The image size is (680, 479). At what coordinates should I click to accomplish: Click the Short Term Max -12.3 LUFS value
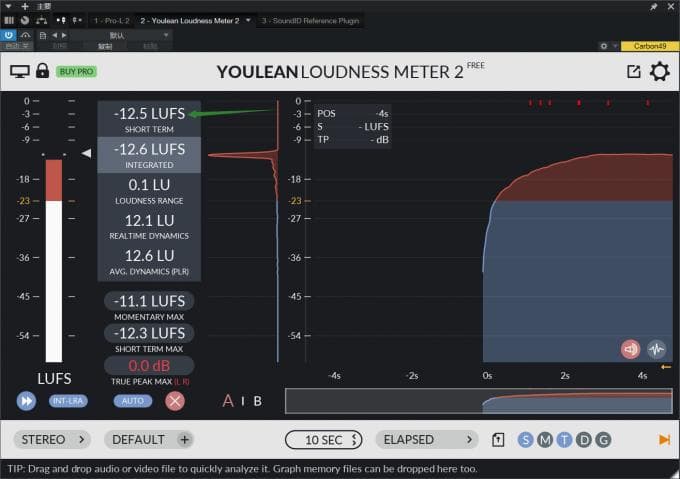click(149, 333)
